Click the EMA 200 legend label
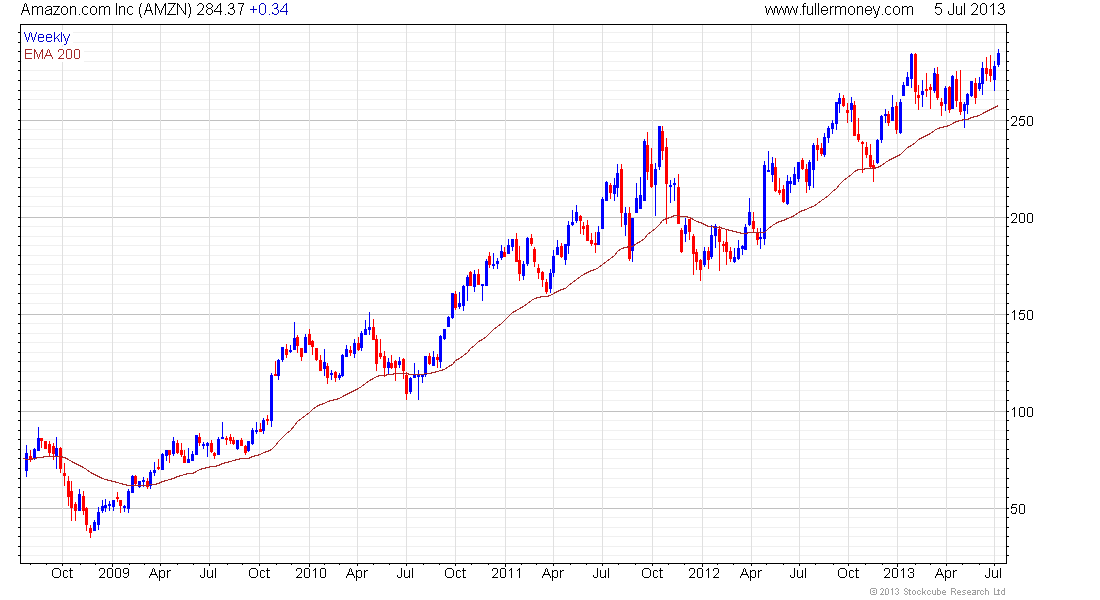The image size is (1100, 600). [52, 54]
